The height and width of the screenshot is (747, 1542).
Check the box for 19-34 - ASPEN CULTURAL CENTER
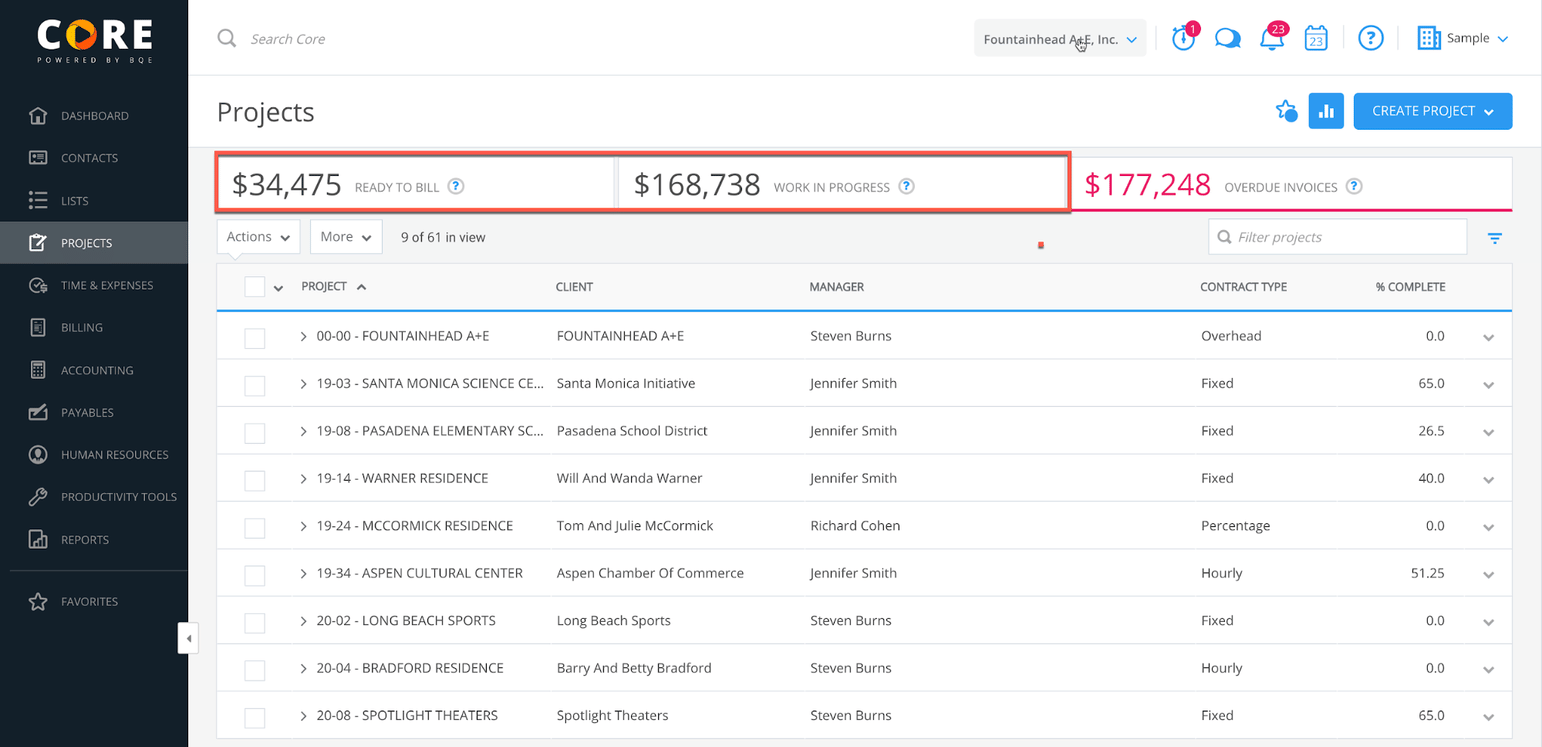point(255,575)
